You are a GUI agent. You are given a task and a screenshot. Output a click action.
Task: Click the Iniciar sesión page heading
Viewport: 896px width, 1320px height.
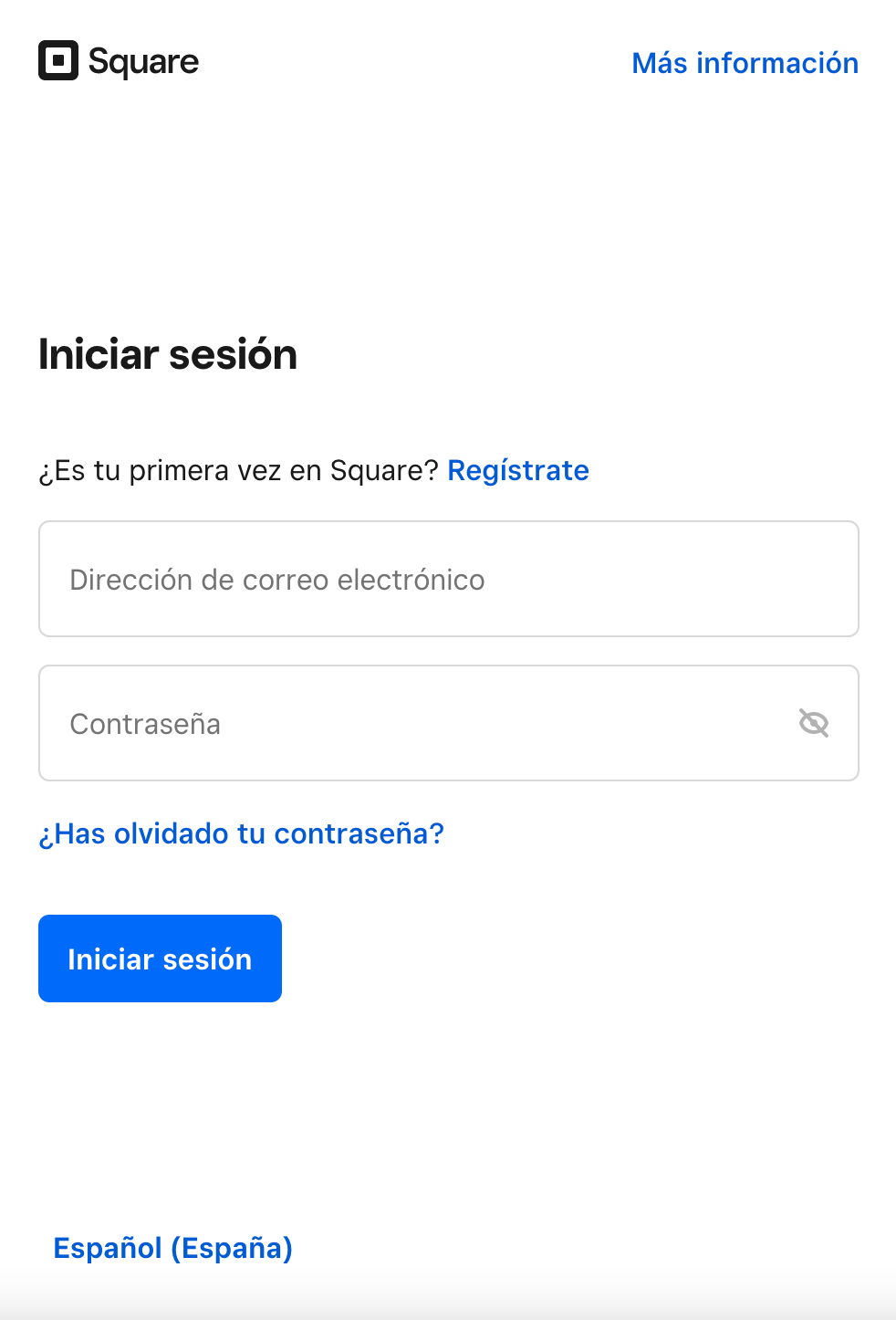click(168, 354)
